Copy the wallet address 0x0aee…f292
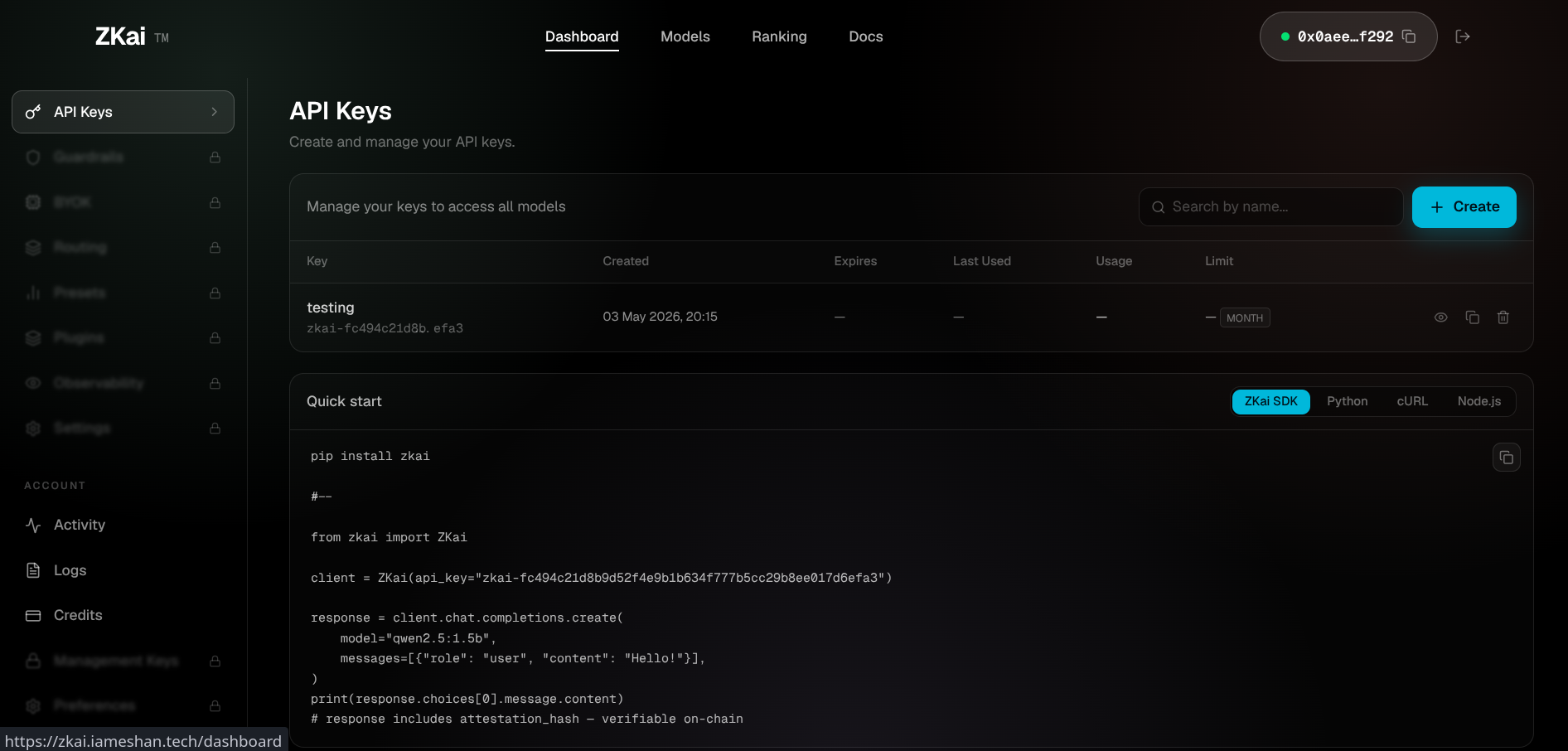Viewport: 1568px width, 751px height. pyautogui.click(x=1409, y=36)
